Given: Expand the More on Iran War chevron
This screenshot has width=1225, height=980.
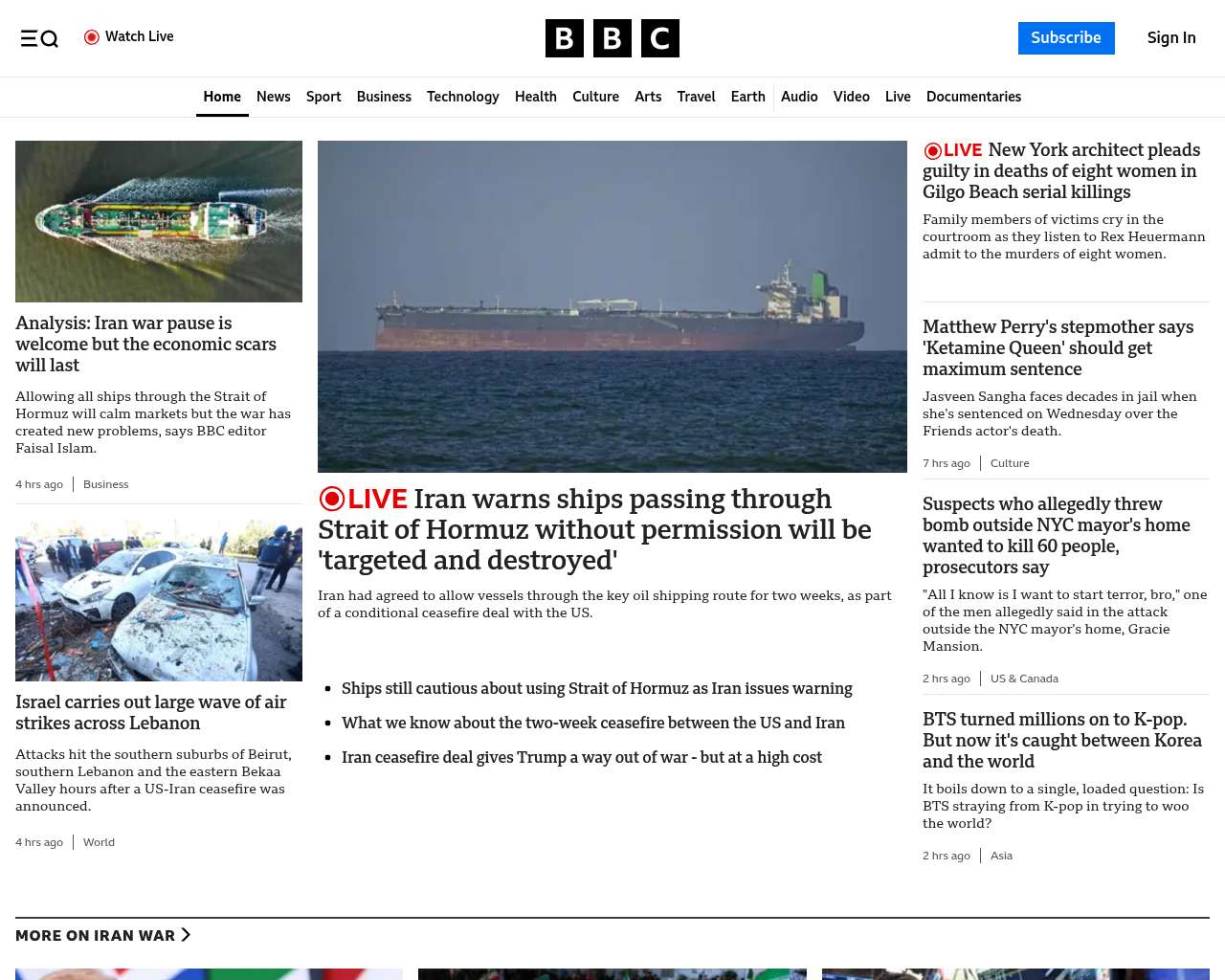Looking at the screenshot, I should coord(186,935).
